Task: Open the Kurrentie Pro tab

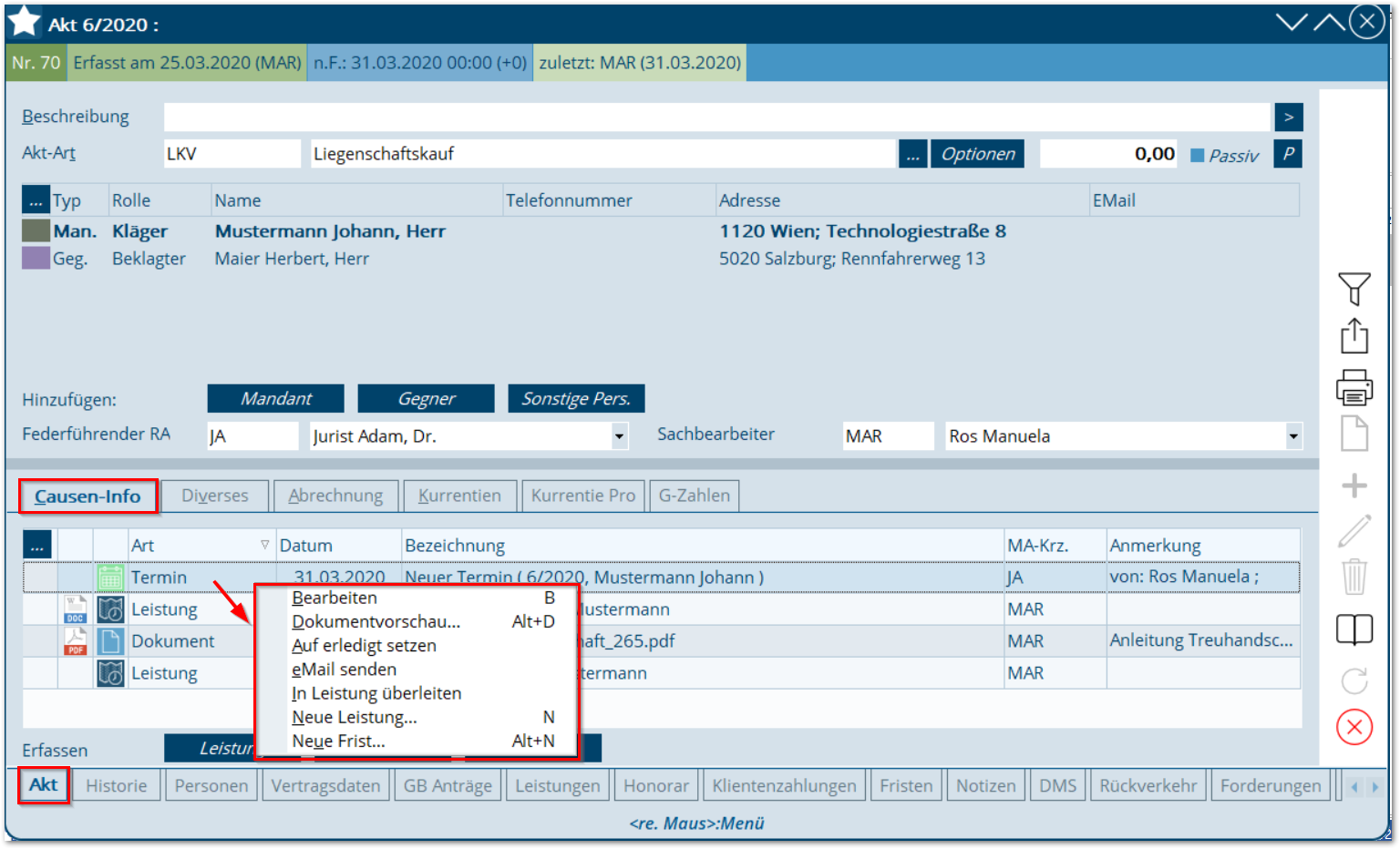Action: coord(583,496)
